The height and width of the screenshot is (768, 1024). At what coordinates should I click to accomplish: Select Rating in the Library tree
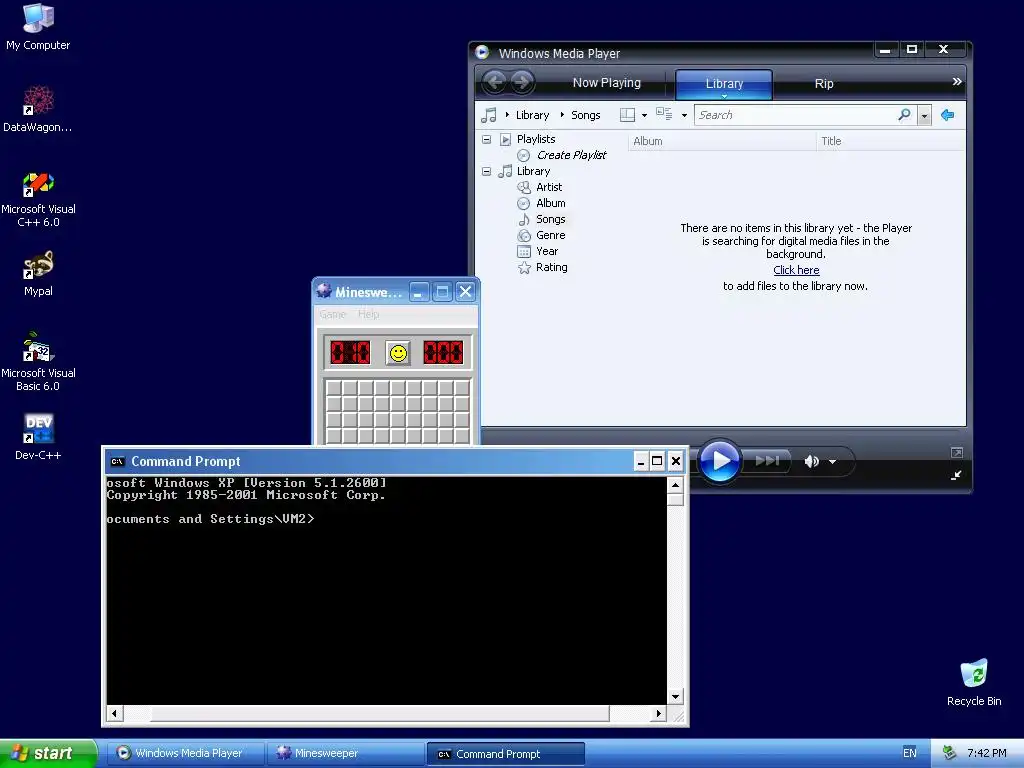point(551,267)
